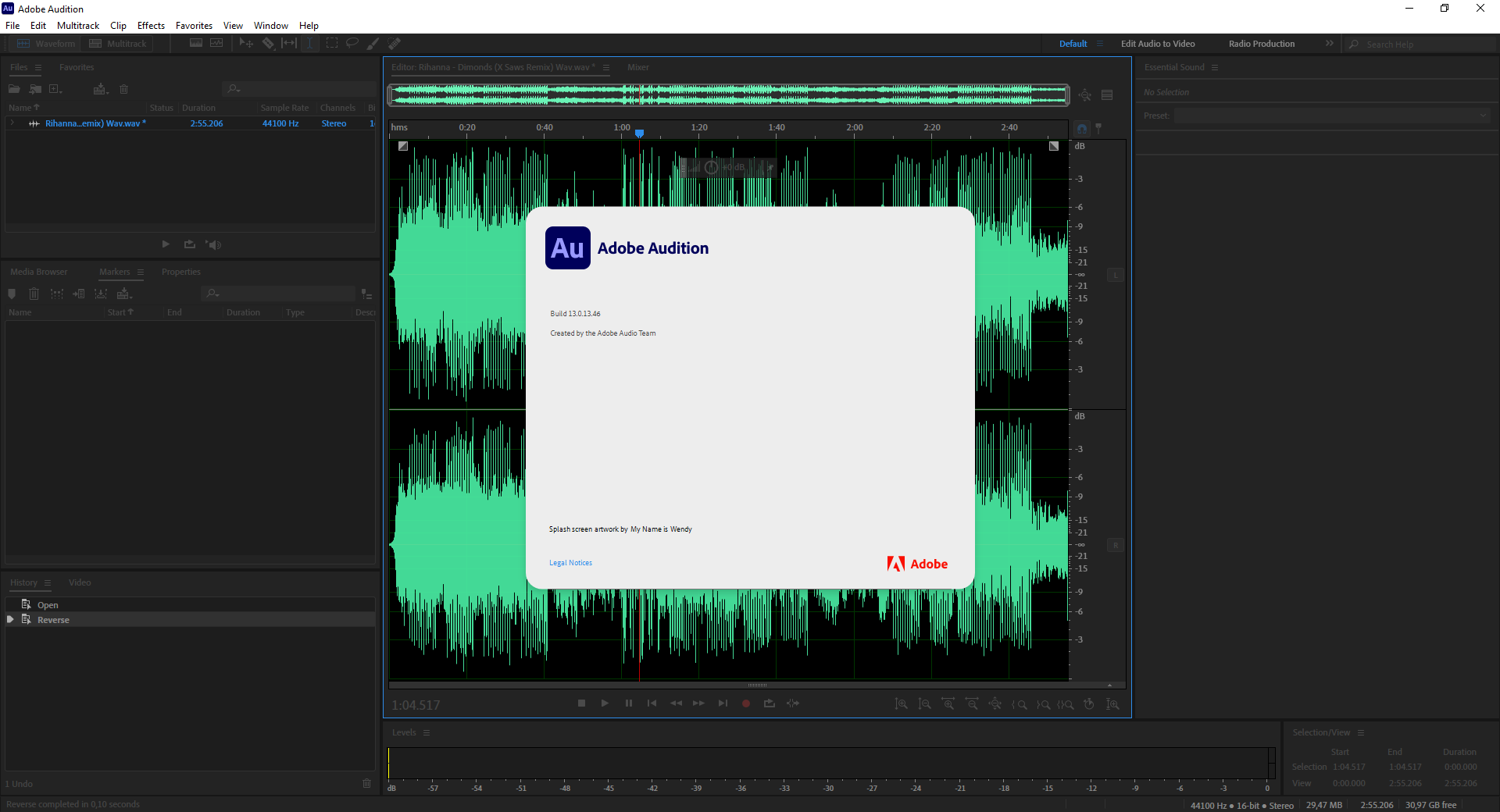Screen dimensions: 1500x812
Task: Toggle Skip Selection button
Action: 793,703
